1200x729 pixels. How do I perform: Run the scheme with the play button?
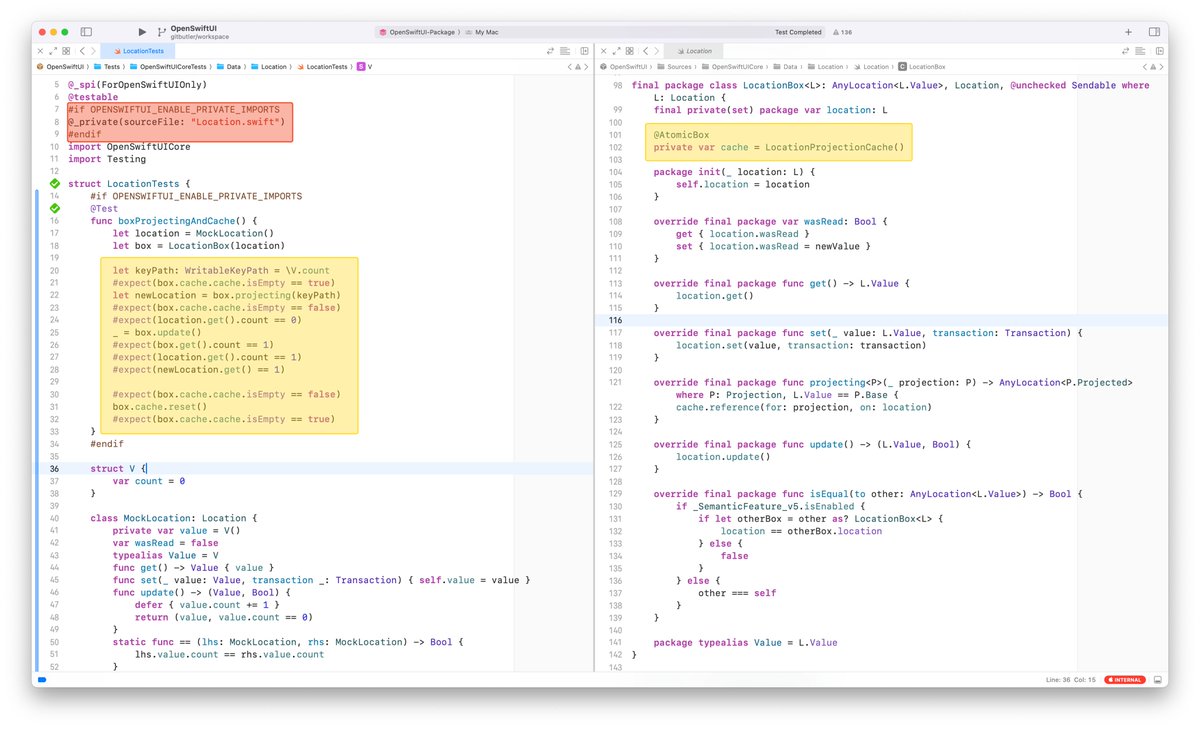pyautogui.click(x=142, y=32)
